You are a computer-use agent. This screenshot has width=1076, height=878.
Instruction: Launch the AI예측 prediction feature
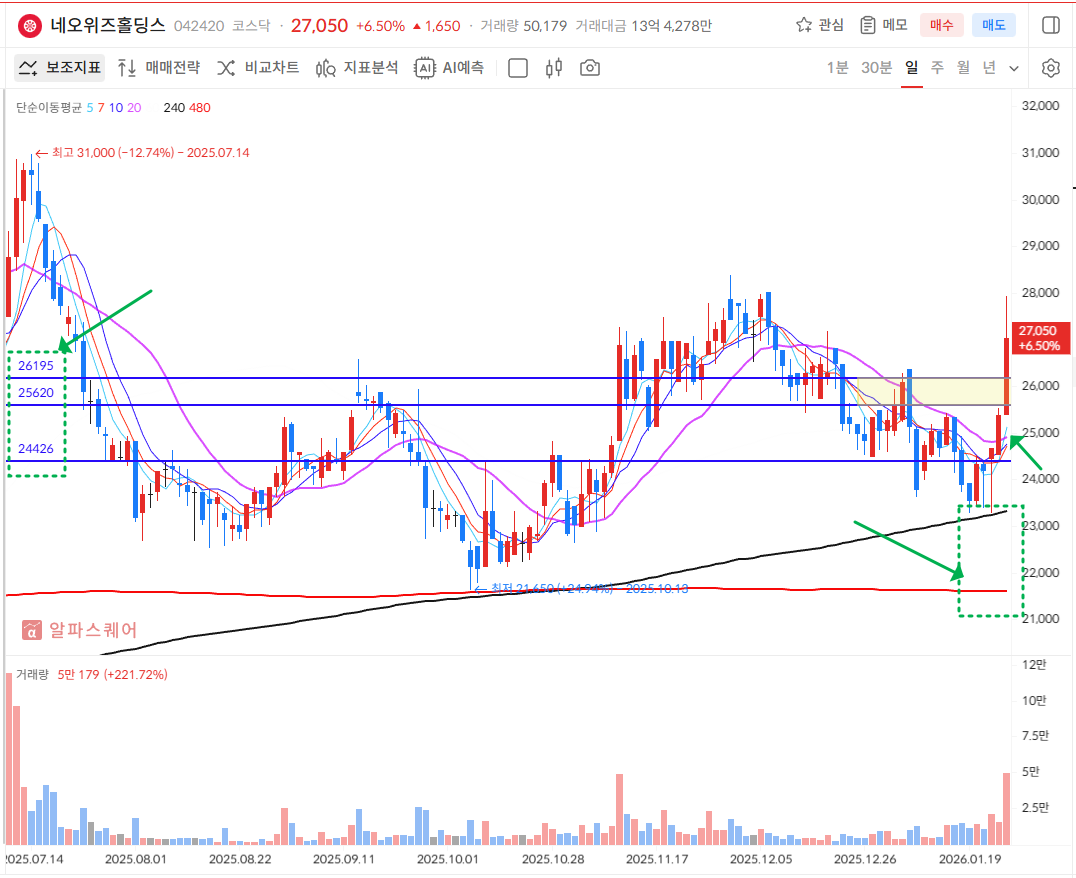(x=450, y=68)
